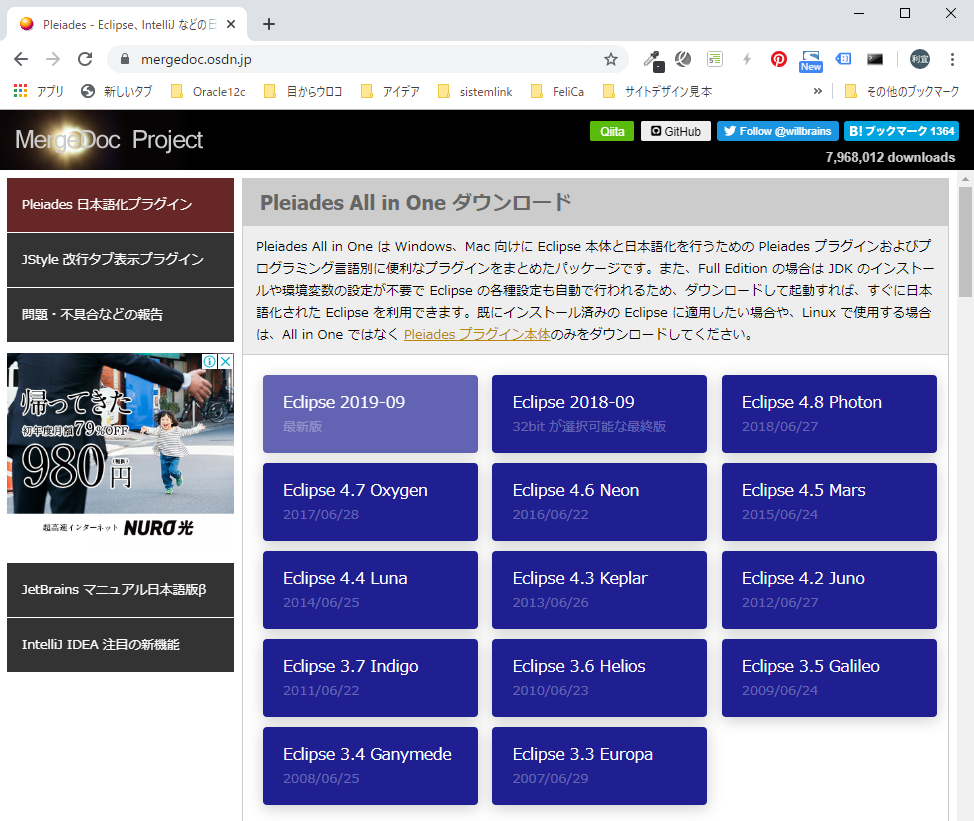The width and height of the screenshot is (974, 821).
Task: Open the Chrome profile avatar
Action: point(920,59)
